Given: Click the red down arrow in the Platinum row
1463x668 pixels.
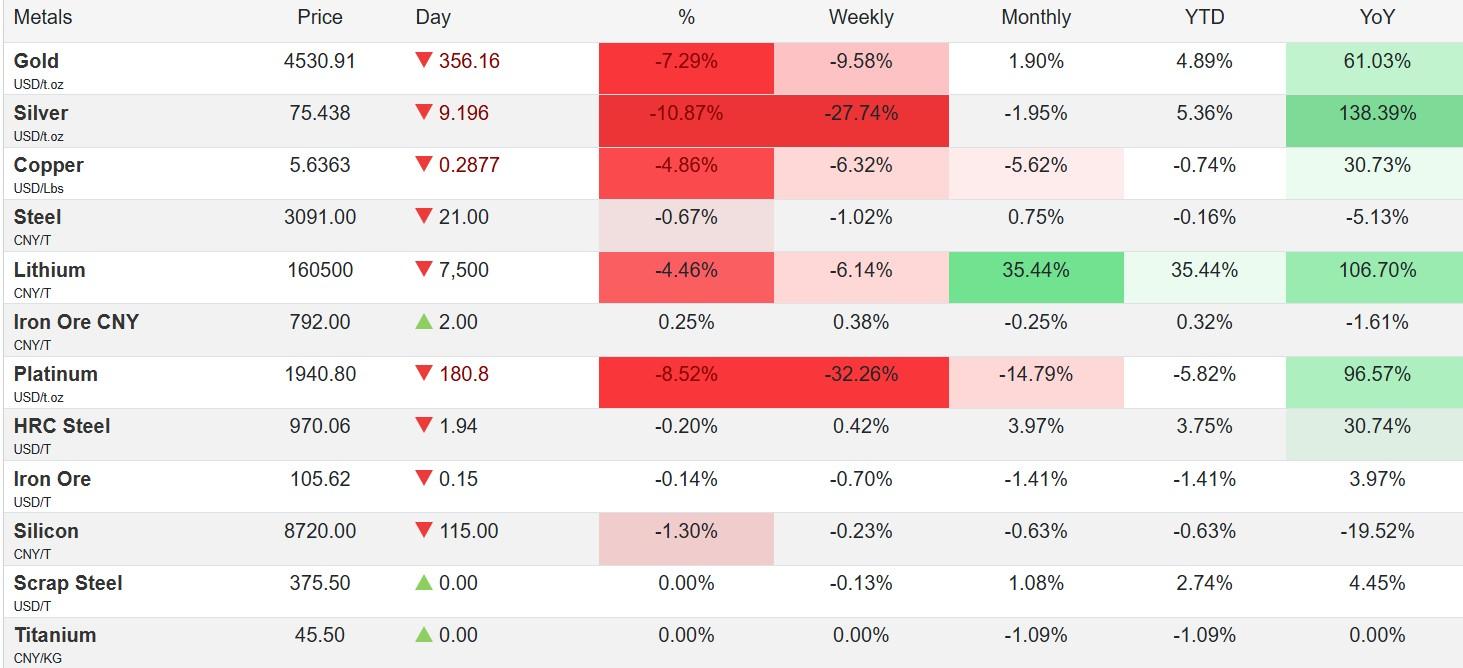Looking at the screenshot, I should click(x=423, y=374).
